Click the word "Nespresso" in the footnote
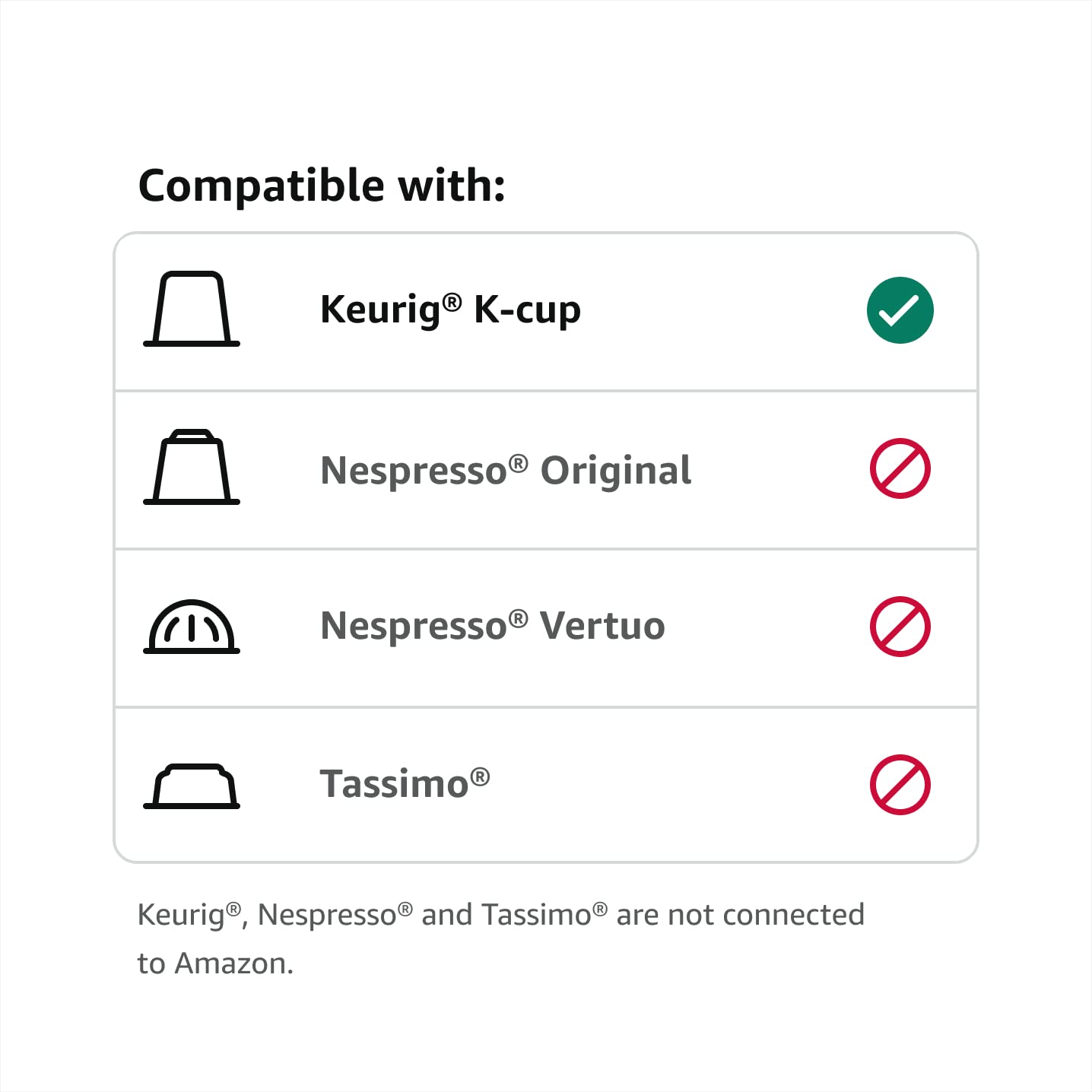 click(327, 916)
